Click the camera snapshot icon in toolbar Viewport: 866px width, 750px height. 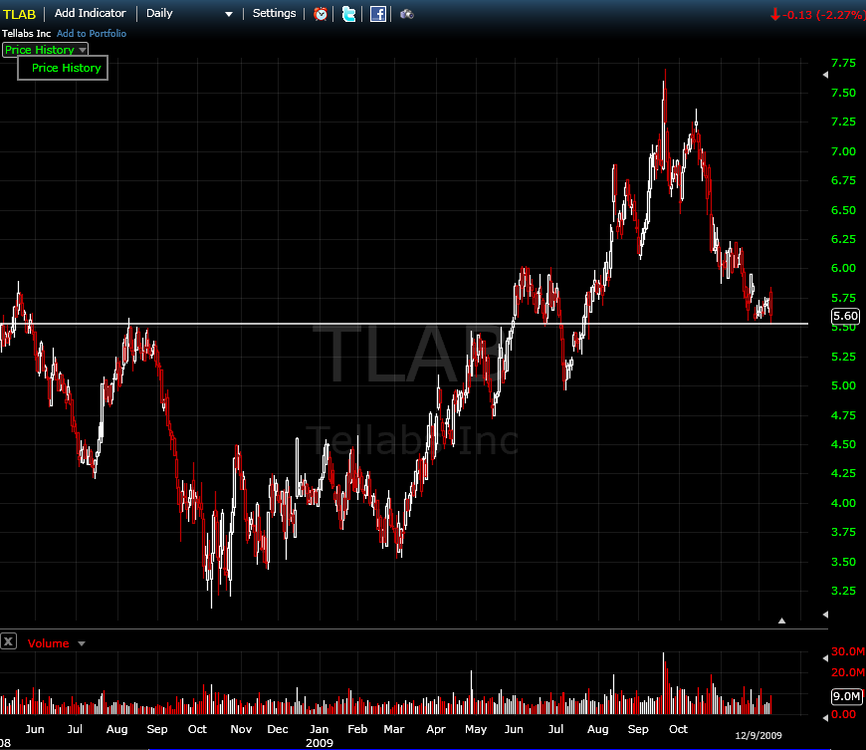pos(407,14)
